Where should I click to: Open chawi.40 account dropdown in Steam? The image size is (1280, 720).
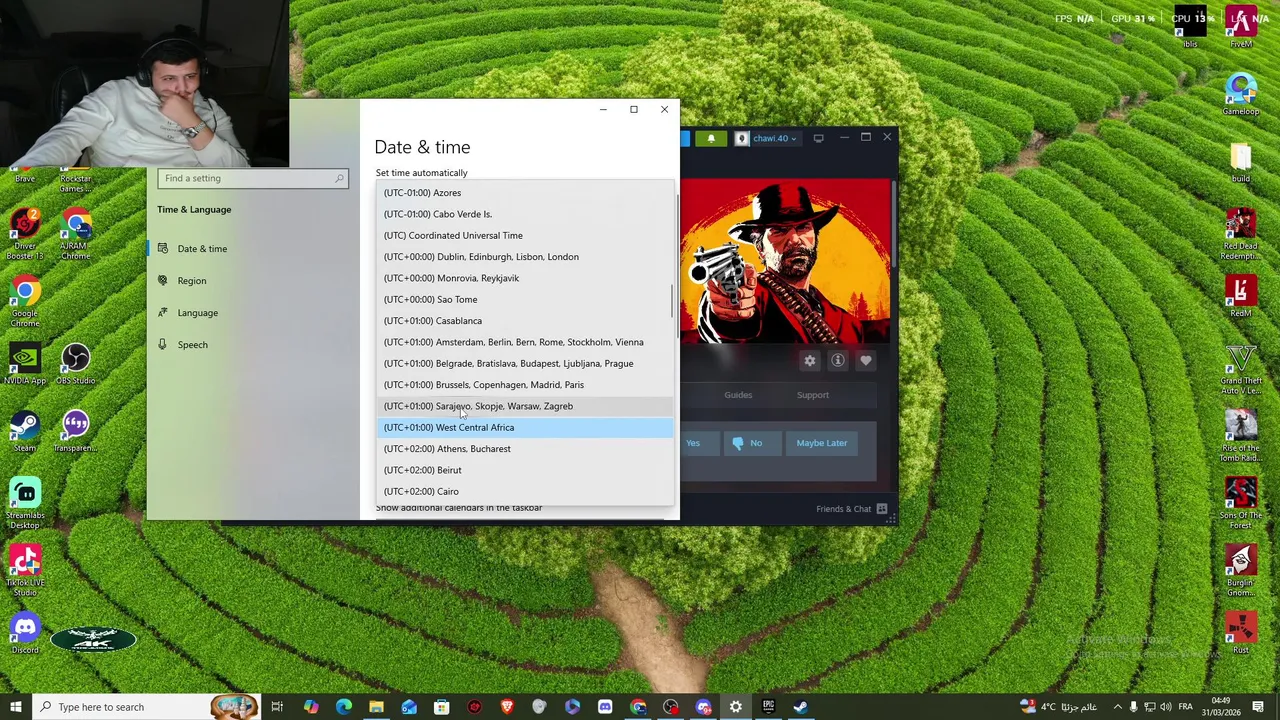pos(767,138)
